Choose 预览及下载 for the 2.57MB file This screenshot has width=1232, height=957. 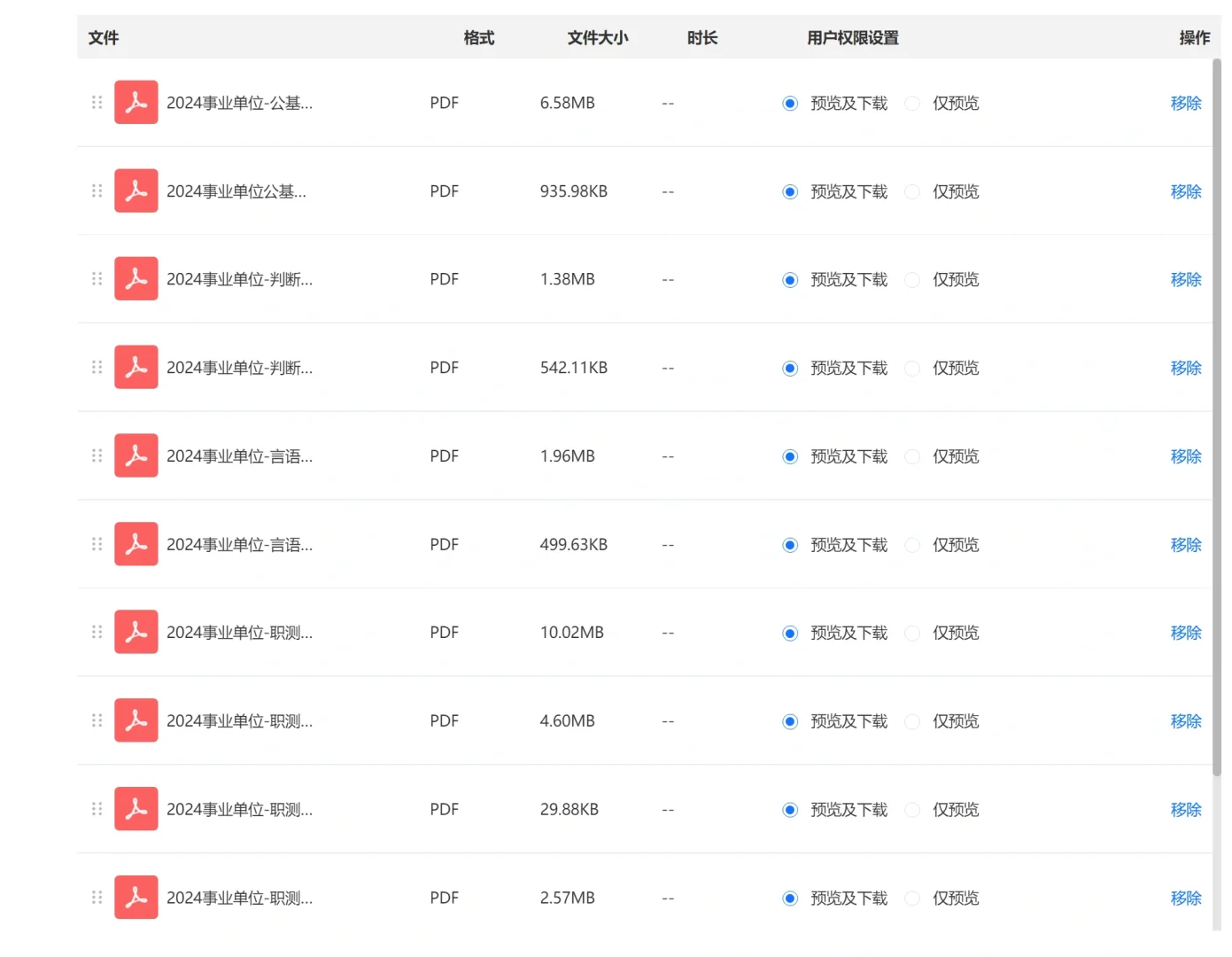(x=790, y=899)
